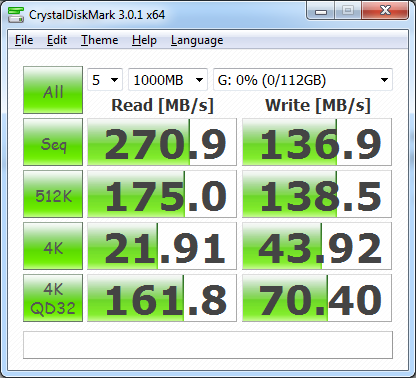The height and width of the screenshot is (378, 416).
Task: Expand the G: drive selection dropdown
Action: click(x=303, y=80)
